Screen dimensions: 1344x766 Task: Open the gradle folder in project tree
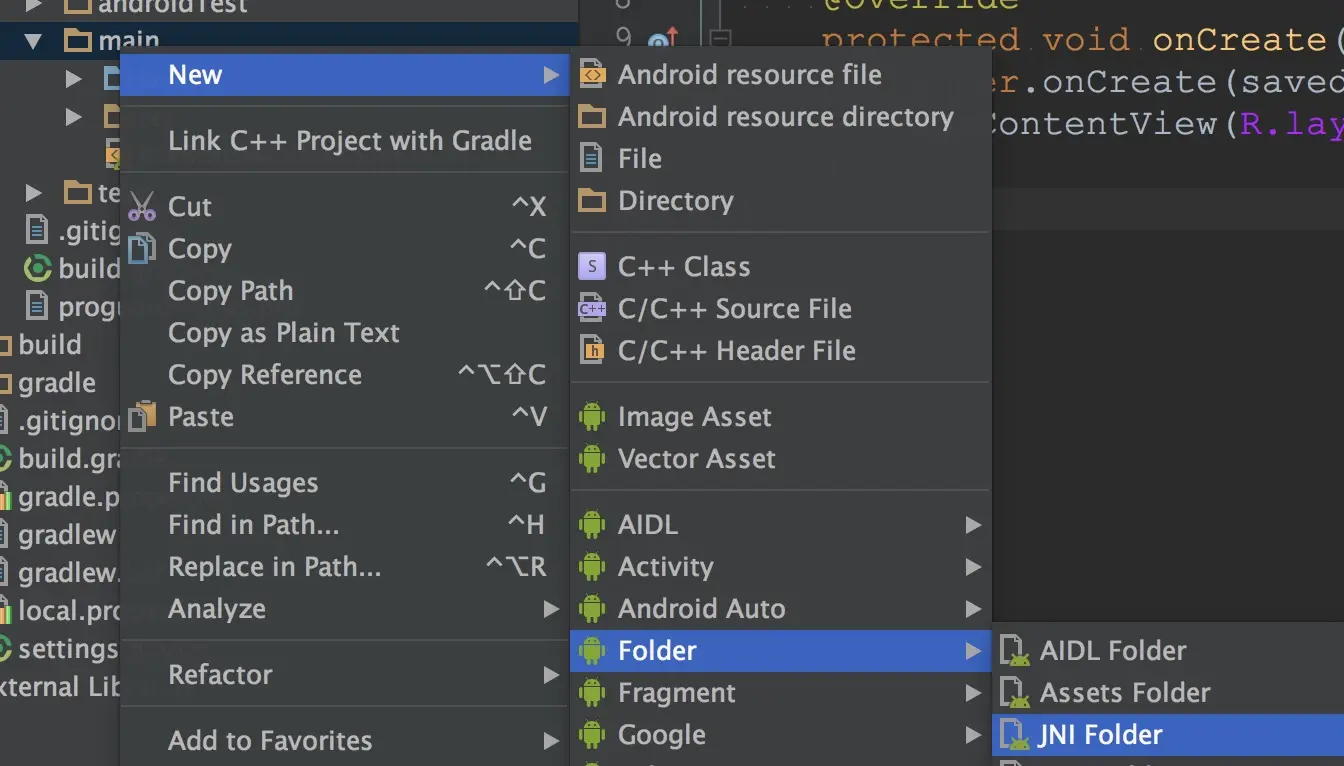[56, 383]
